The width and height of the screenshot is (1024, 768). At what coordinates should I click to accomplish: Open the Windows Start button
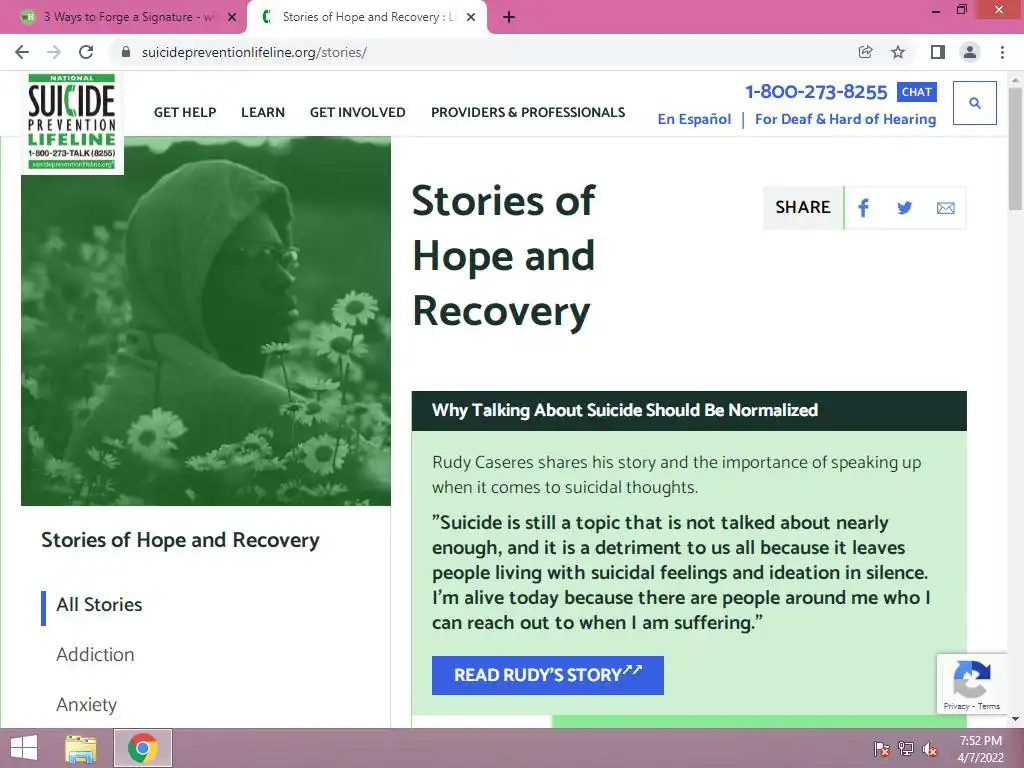[24, 748]
